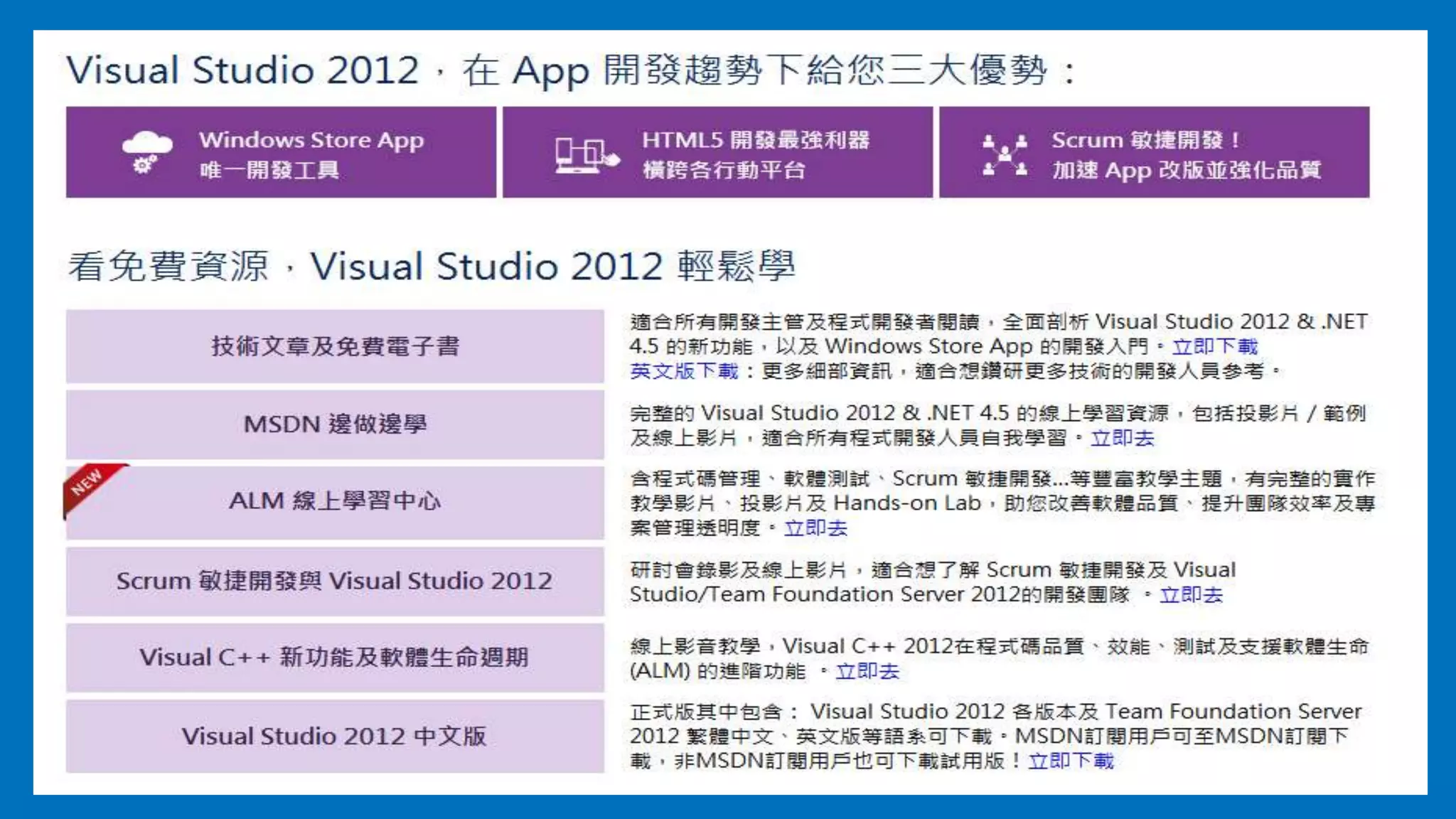Open the Windows Store App 唯一開發工具 banner
Screen dimensions: 1456x819
(281, 152)
